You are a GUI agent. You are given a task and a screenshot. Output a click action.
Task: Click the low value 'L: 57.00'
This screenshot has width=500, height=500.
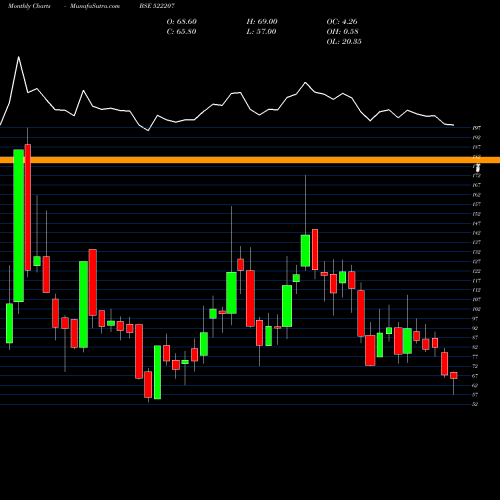(x=261, y=32)
